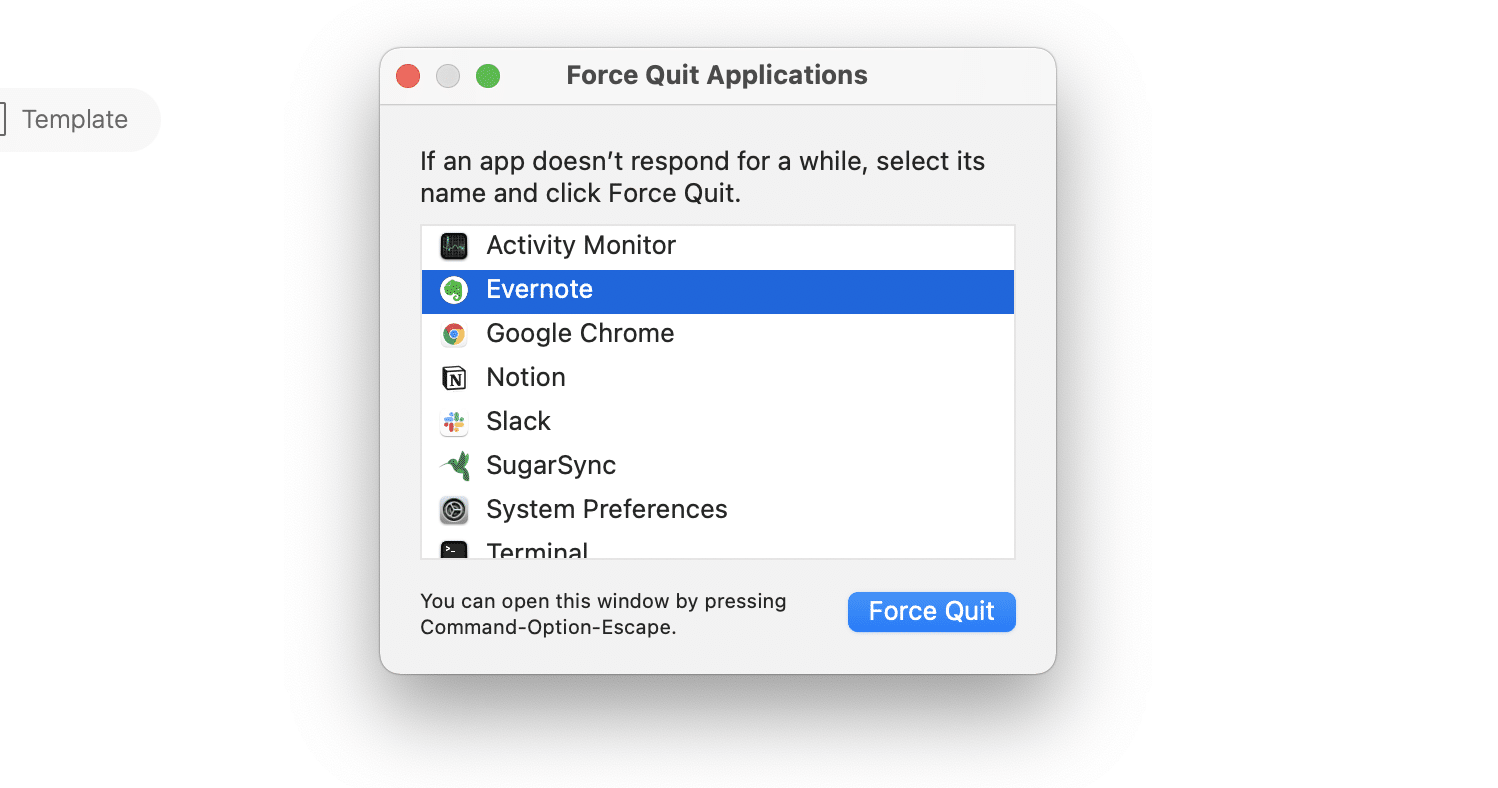Select the Evernote row
Screen dimensions: 1498x788
click(x=540, y=290)
